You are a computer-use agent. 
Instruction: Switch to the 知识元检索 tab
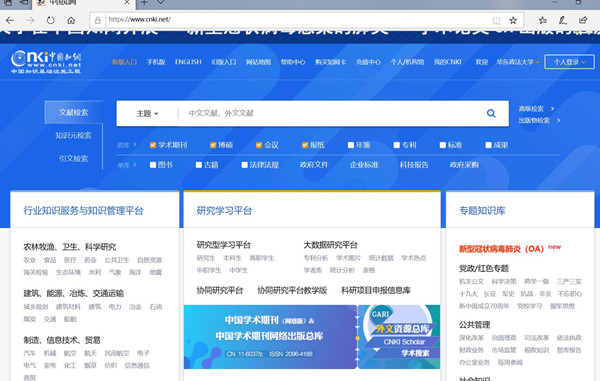(x=73, y=135)
